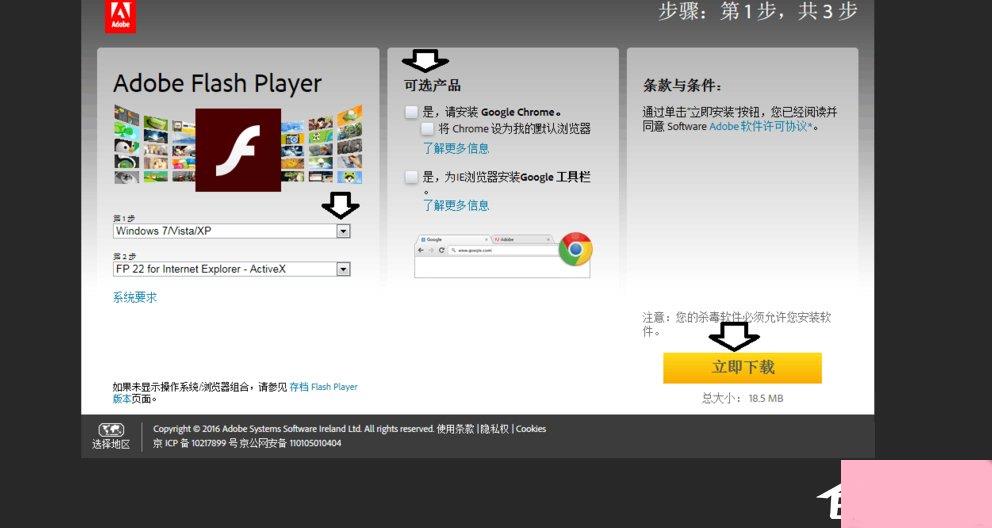Open the Adobe 软件许可协议 link

tap(761, 126)
